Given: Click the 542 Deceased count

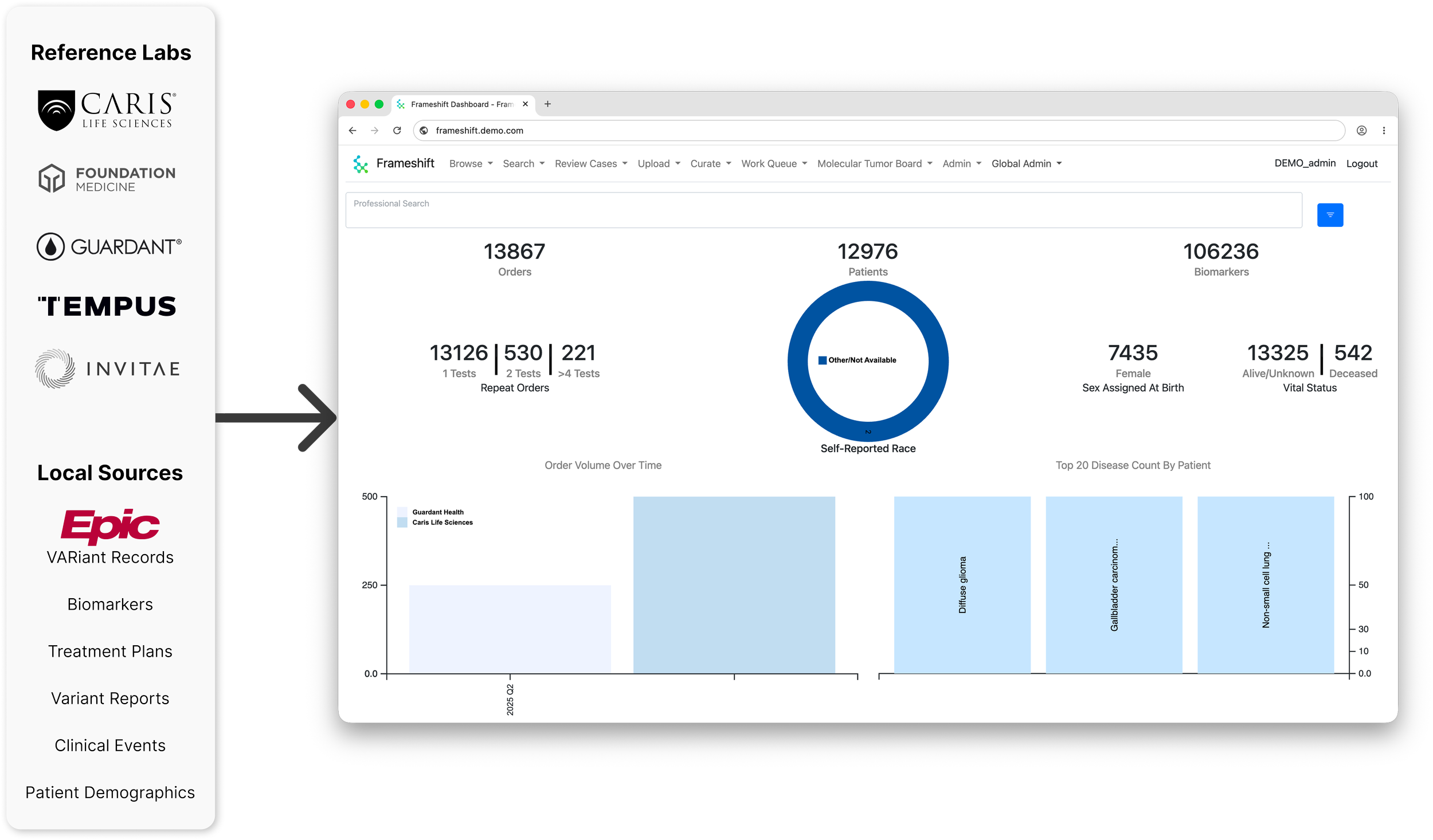Looking at the screenshot, I should 1353,353.
